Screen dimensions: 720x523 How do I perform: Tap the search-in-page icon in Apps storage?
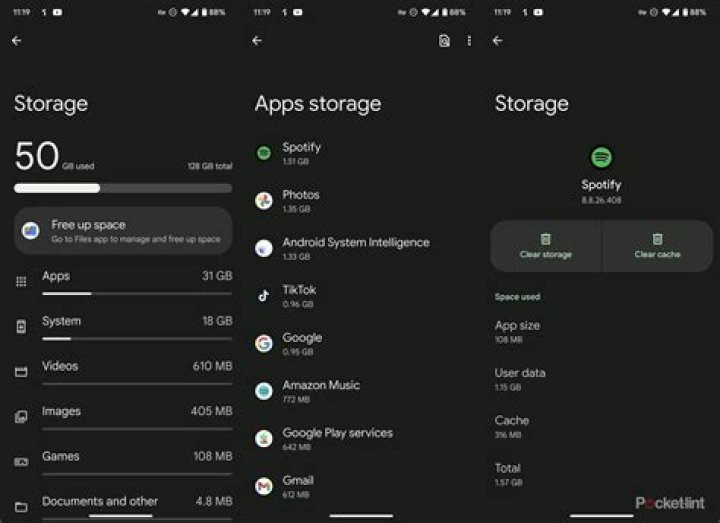[x=445, y=41]
